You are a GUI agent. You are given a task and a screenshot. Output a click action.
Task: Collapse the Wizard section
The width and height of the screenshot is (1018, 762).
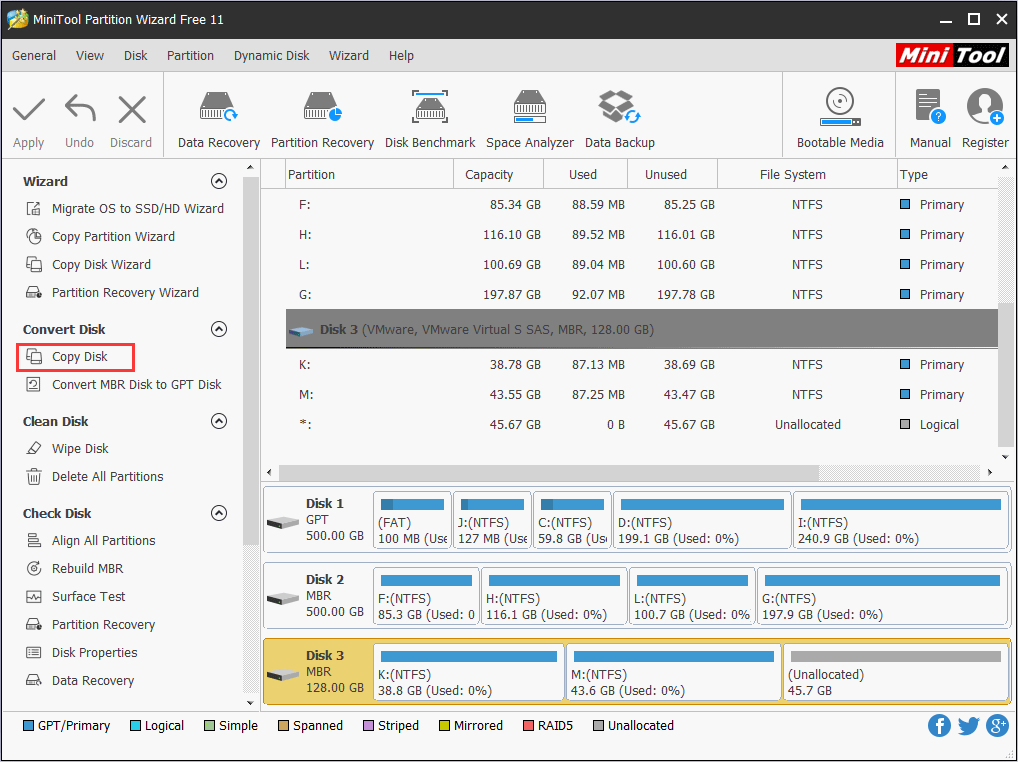click(x=218, y=181)
